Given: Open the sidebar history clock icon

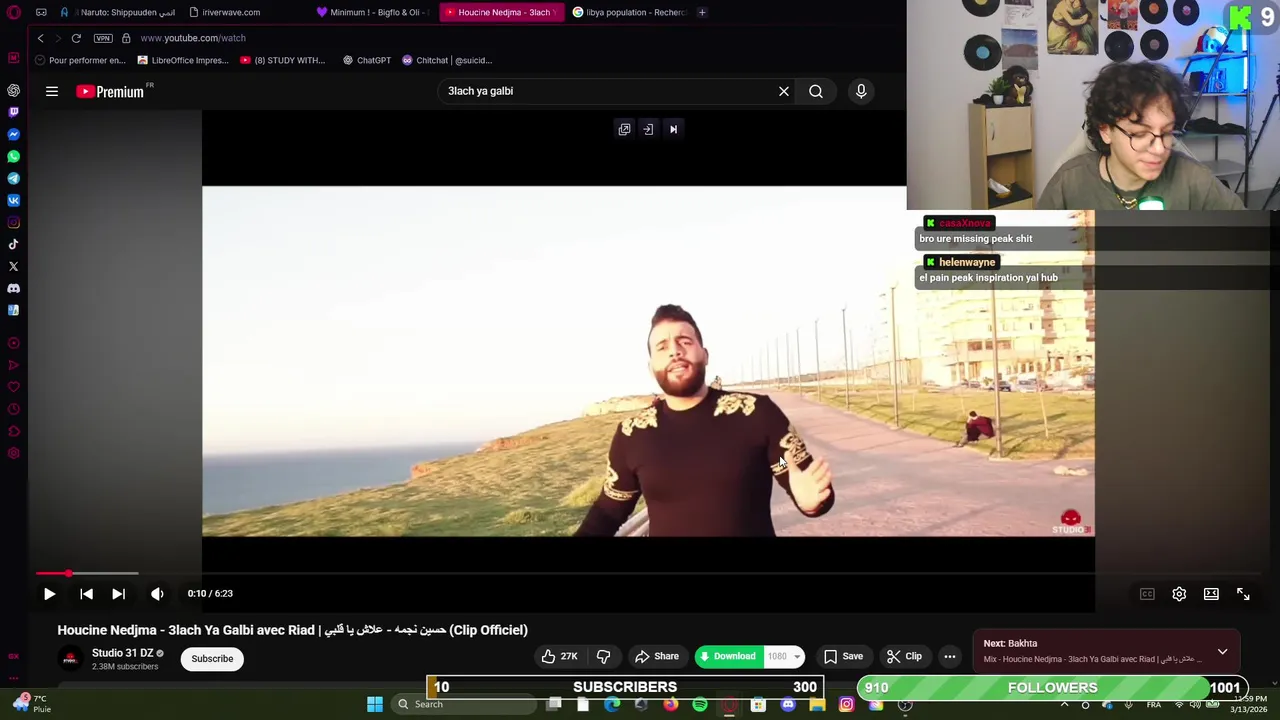Looking at the screenshot, I should point(13,409).
